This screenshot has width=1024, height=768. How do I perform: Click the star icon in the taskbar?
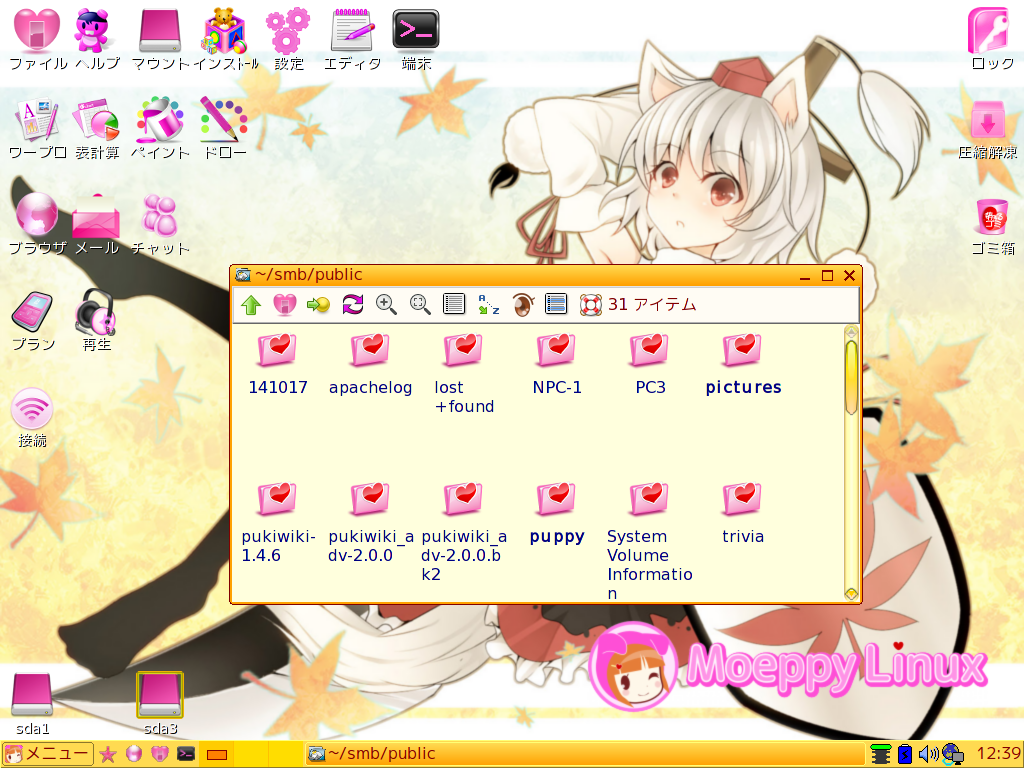[108, 754]
